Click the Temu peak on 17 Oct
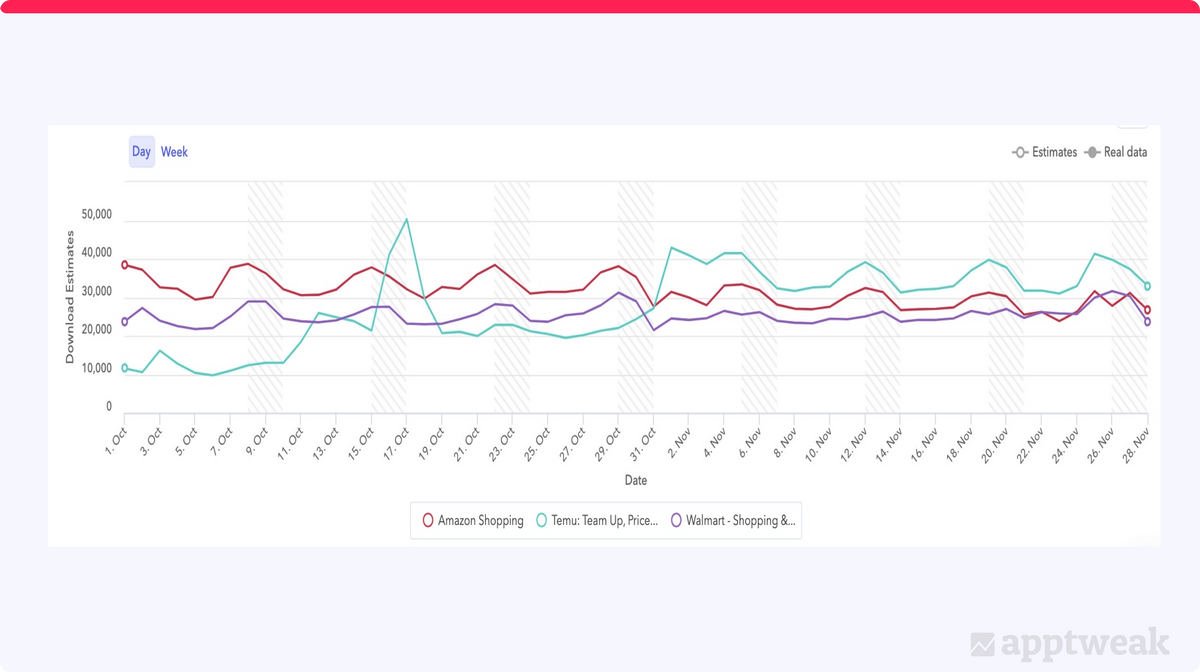The width and height of the screenshot is (1200, 672). click(x=406, y=219)
